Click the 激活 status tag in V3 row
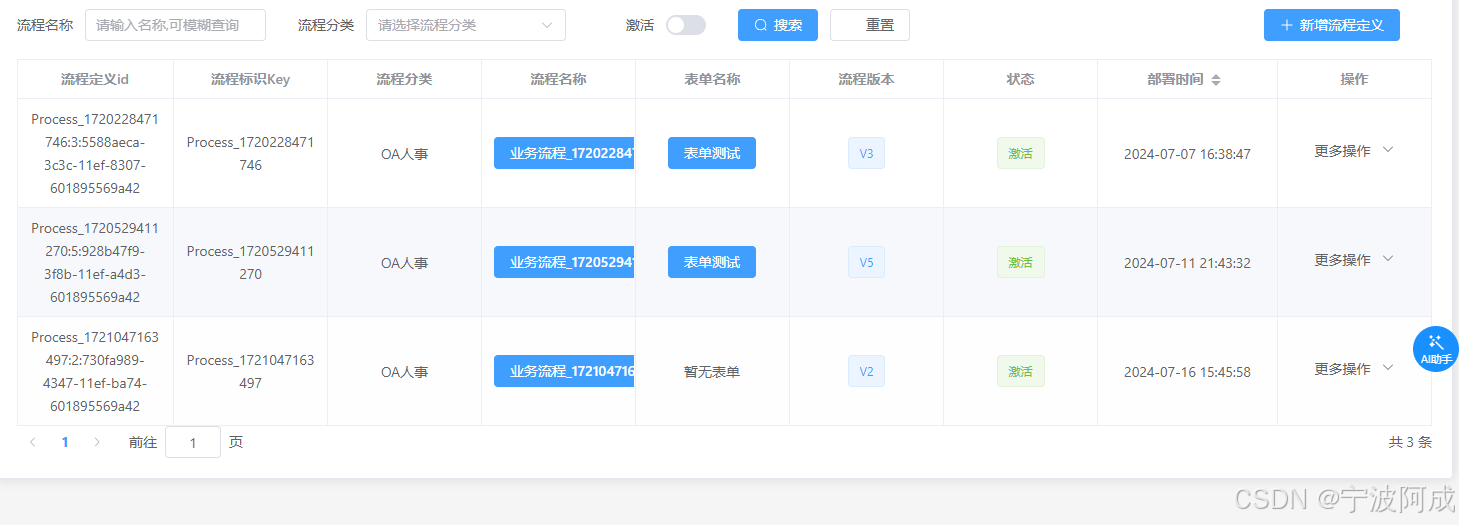The image size is (1459, 525). [x=1021, y=153]
